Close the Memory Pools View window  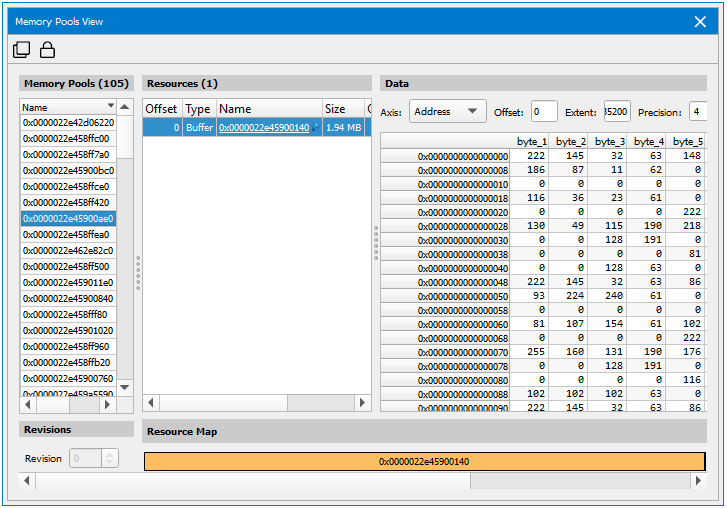click(701, 21)
